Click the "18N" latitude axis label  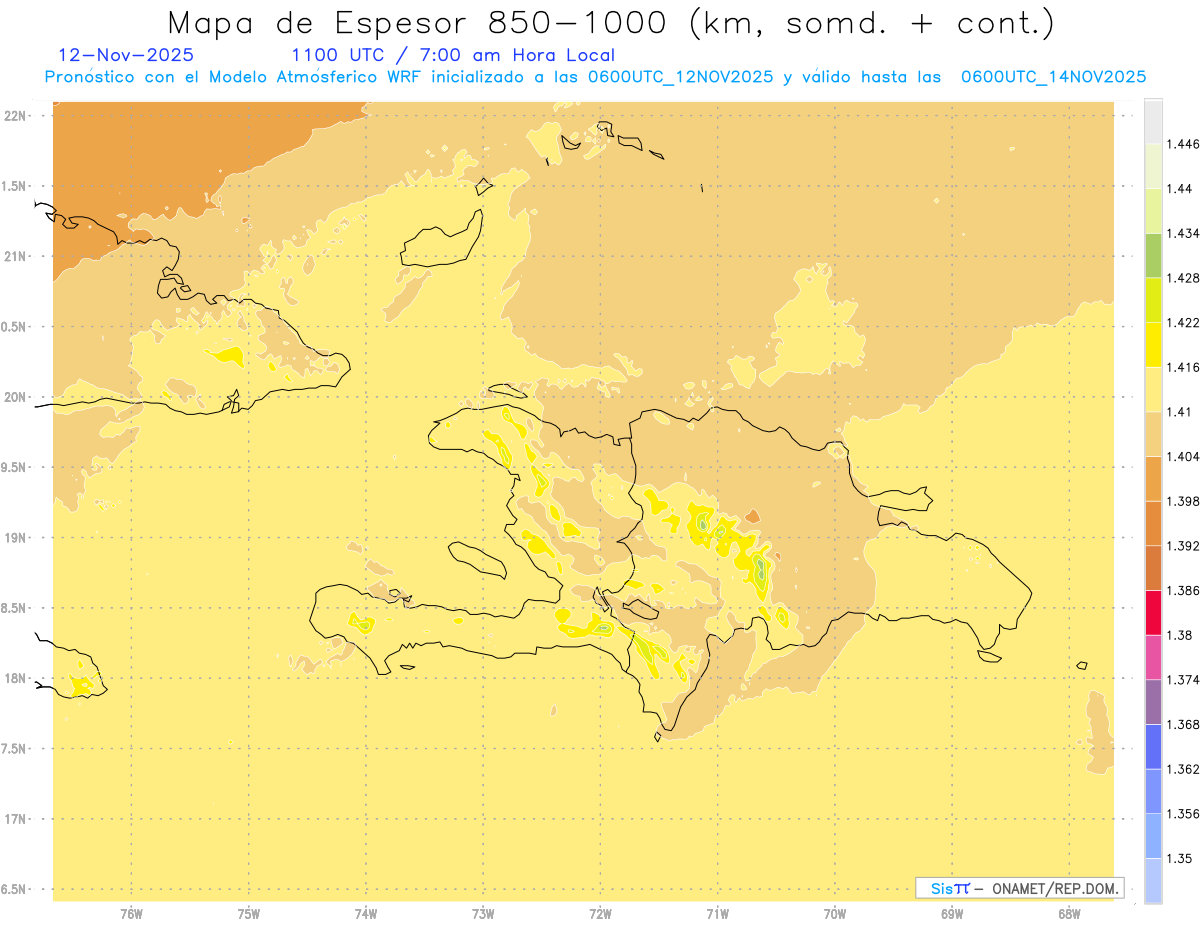tap(17, 678)
